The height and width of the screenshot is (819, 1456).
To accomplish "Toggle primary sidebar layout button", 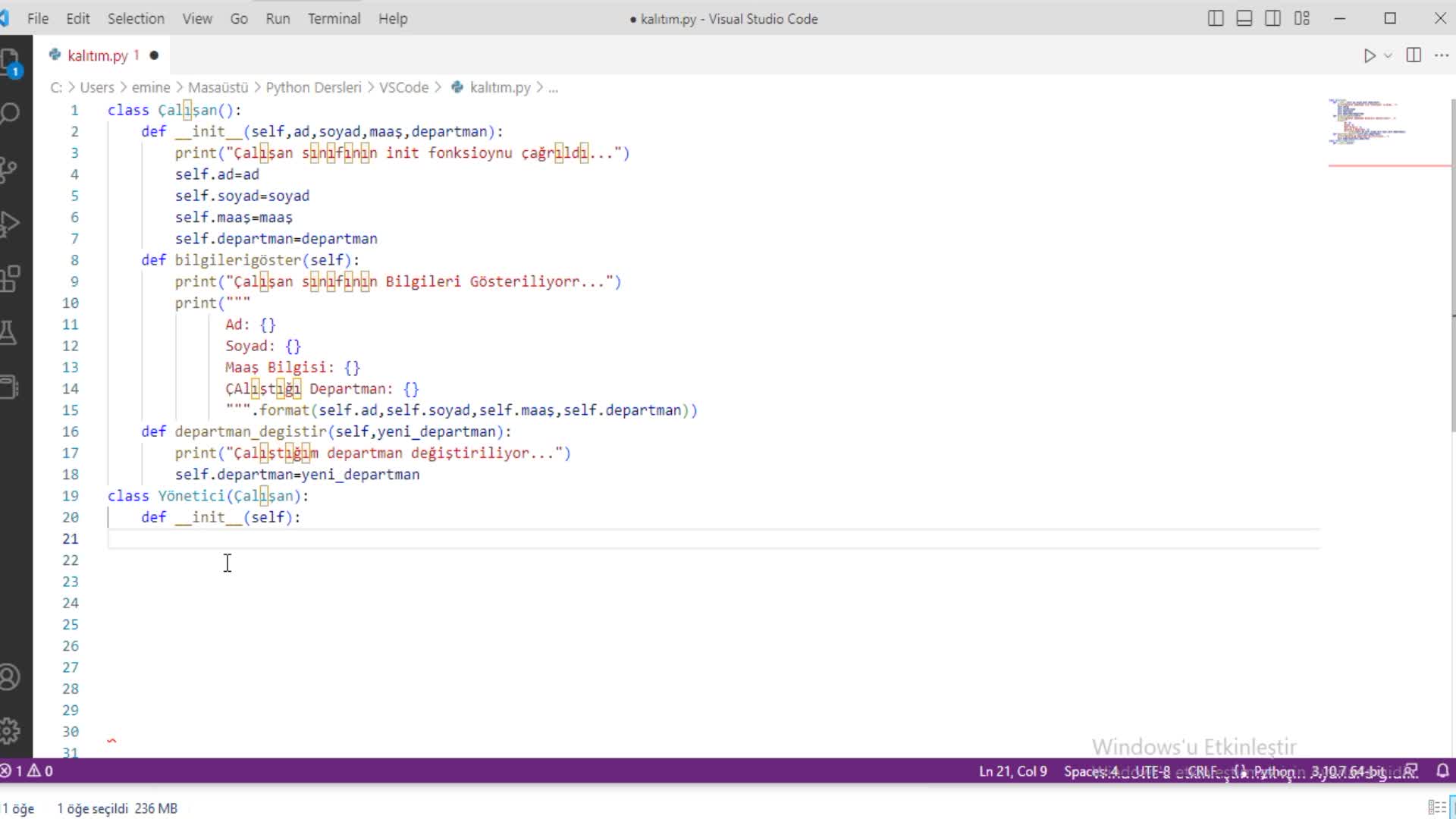I will pyautogui.click(x=1216, y=18).
